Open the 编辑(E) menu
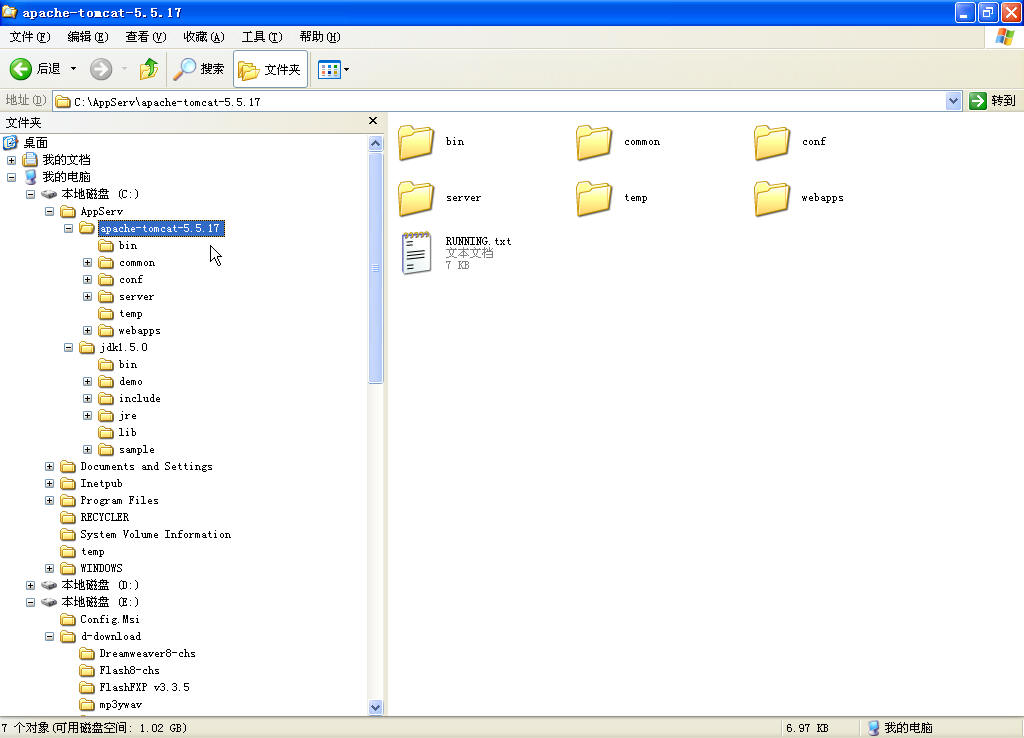This screenshot has width=1024, height=738. [88, 37]
